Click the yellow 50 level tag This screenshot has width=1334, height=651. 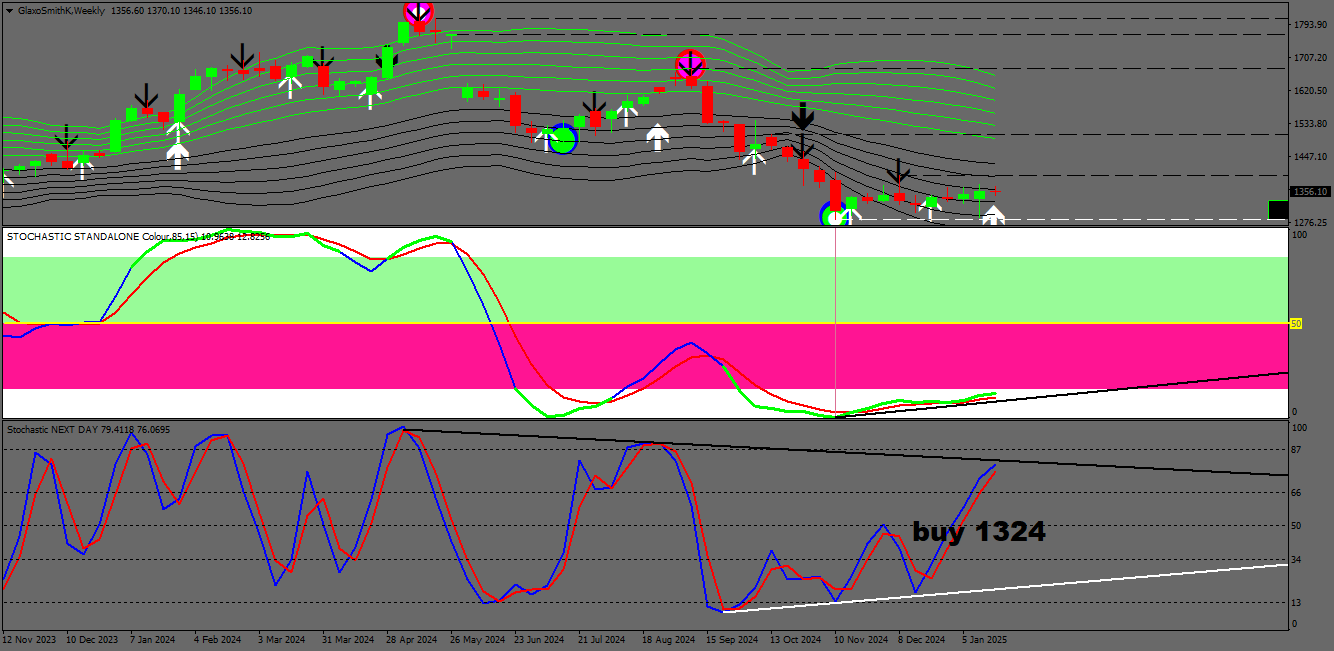click(1296, 324)
